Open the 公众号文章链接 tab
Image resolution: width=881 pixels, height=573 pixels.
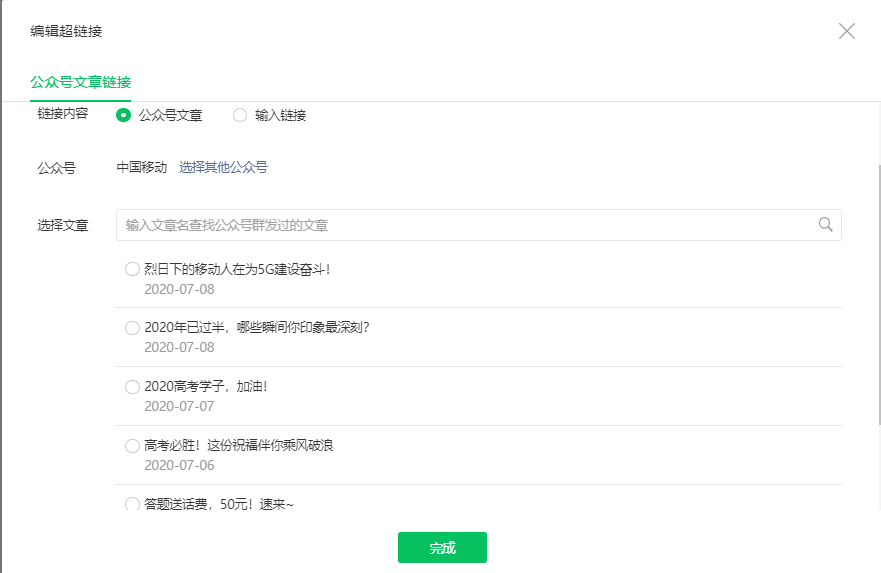(80, 83)
